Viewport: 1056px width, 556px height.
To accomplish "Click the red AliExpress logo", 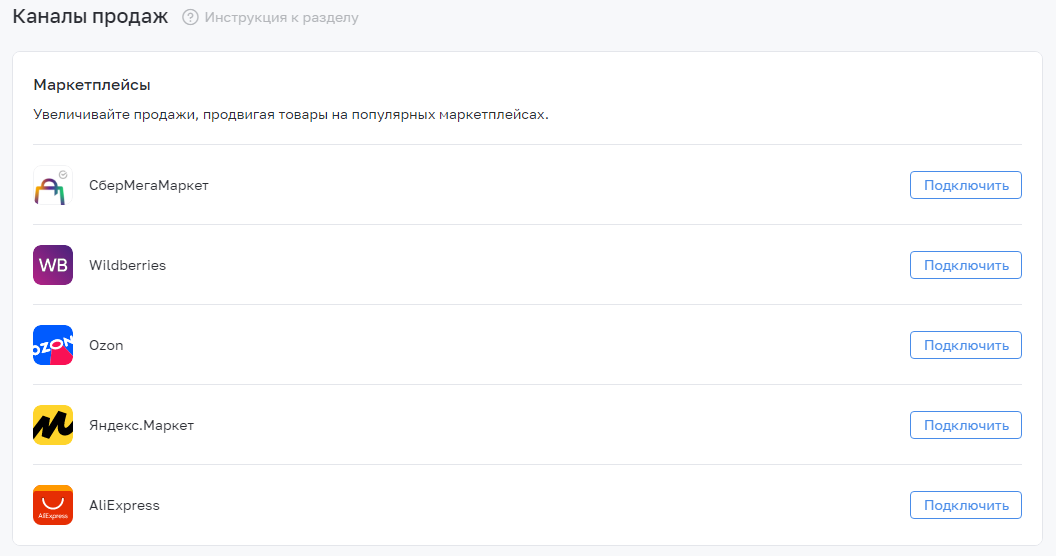I will pos(53,505).
